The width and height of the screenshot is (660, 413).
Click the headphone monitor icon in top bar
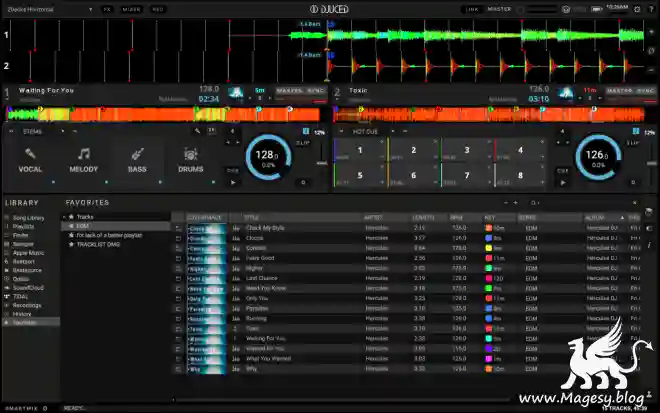point(566,9)
